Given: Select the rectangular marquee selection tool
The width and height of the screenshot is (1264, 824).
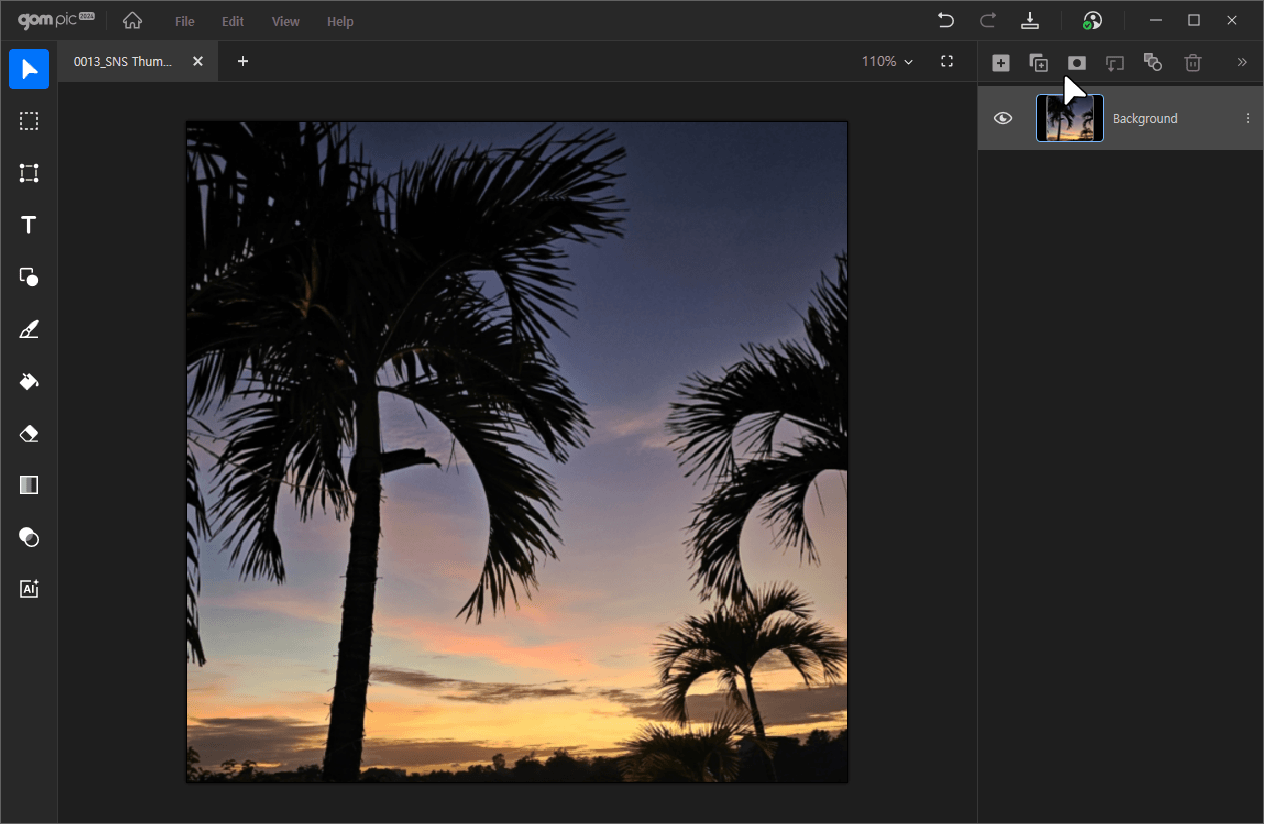Looking at the screenshot, I should pyautogui.click(x=29, y=121).
